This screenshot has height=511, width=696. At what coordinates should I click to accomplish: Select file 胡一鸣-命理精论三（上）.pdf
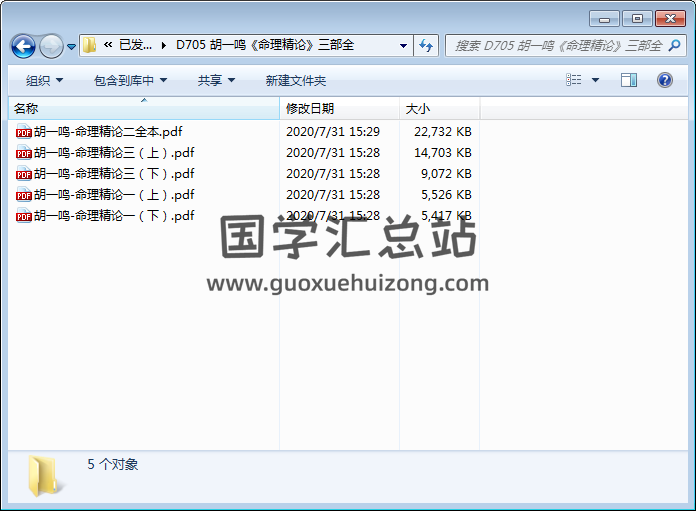pos(113,153)
